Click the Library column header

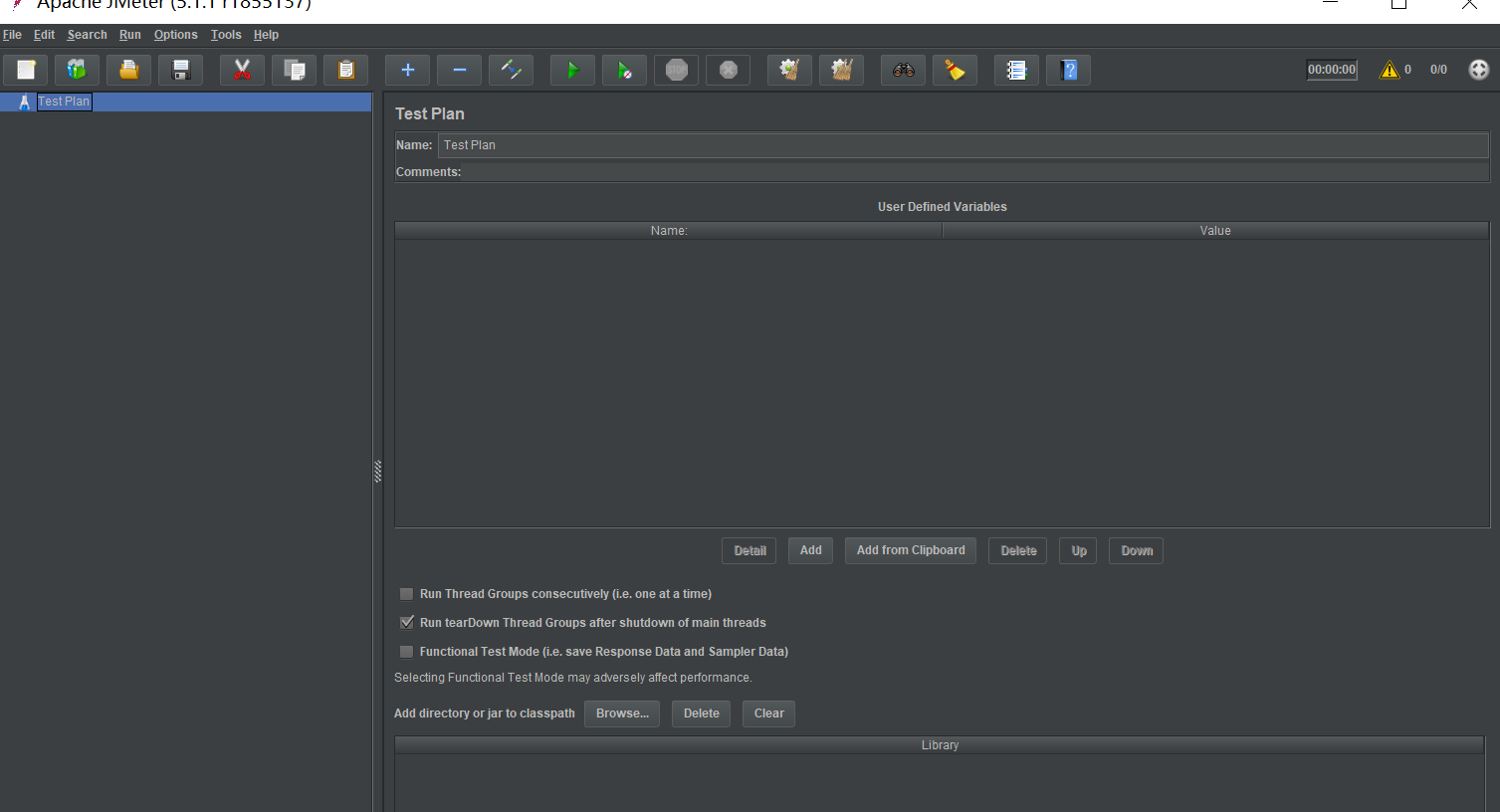coord(940,745)
